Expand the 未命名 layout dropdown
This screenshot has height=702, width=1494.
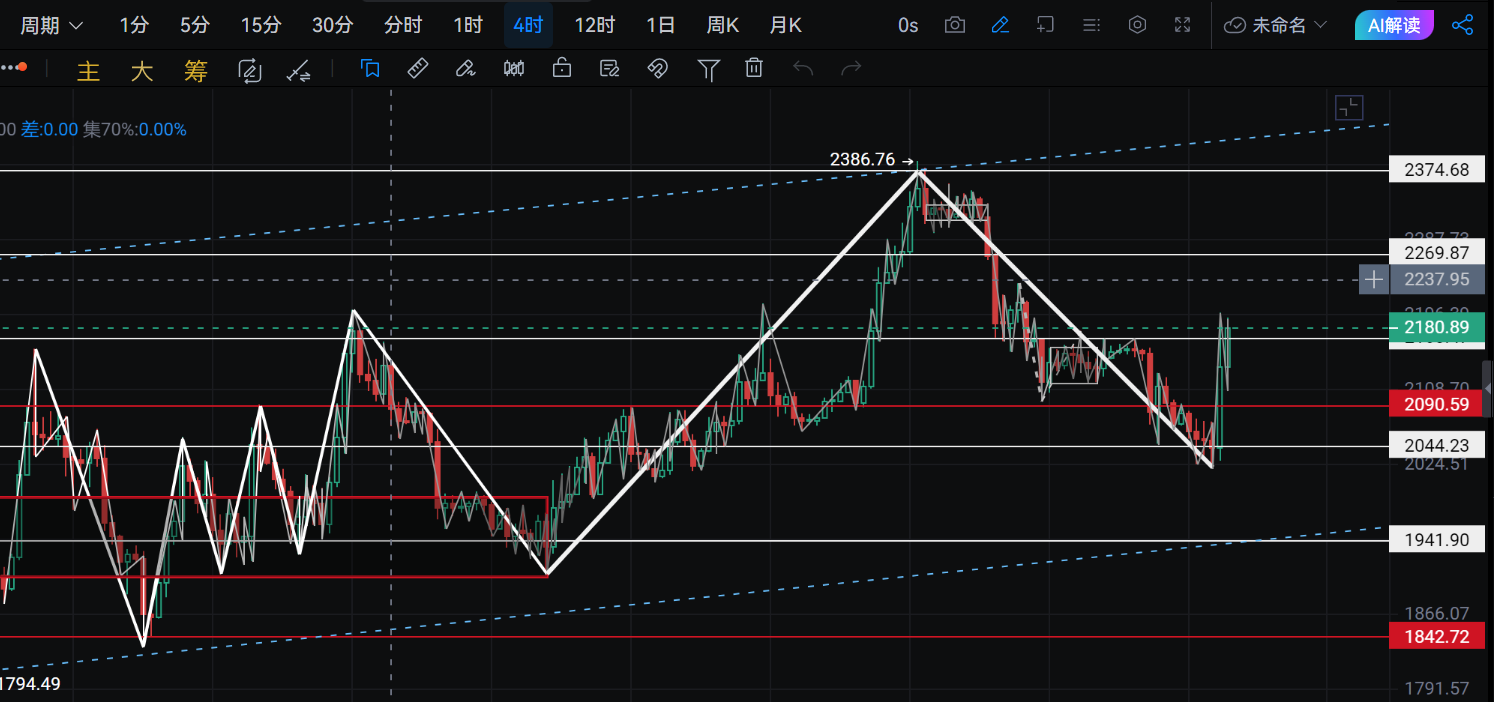click(x=1277, y=25)
